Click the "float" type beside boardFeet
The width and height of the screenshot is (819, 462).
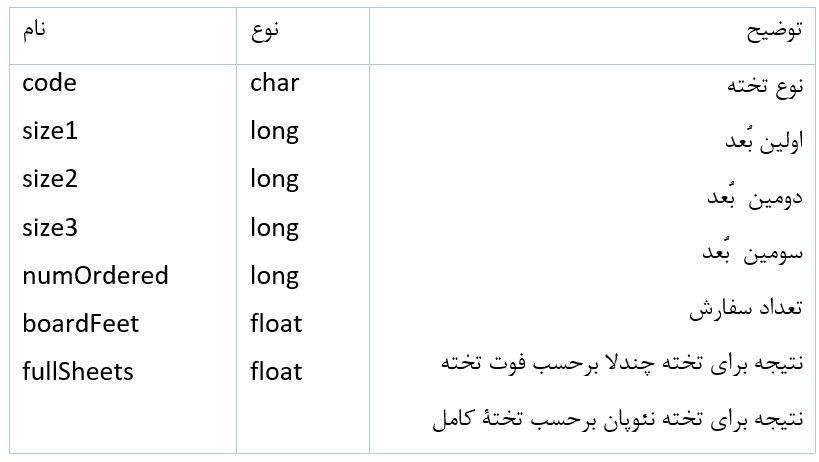(x=276, y=323)
